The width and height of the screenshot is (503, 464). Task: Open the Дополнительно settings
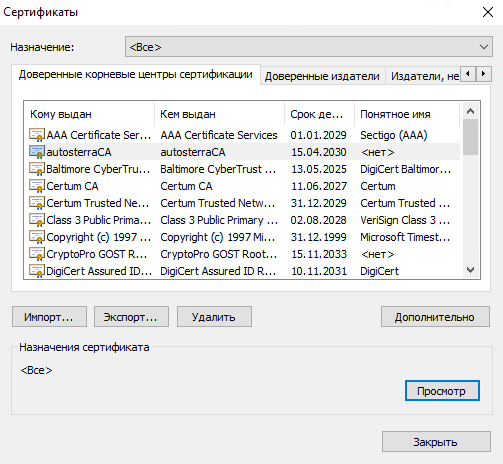[435, 317]
